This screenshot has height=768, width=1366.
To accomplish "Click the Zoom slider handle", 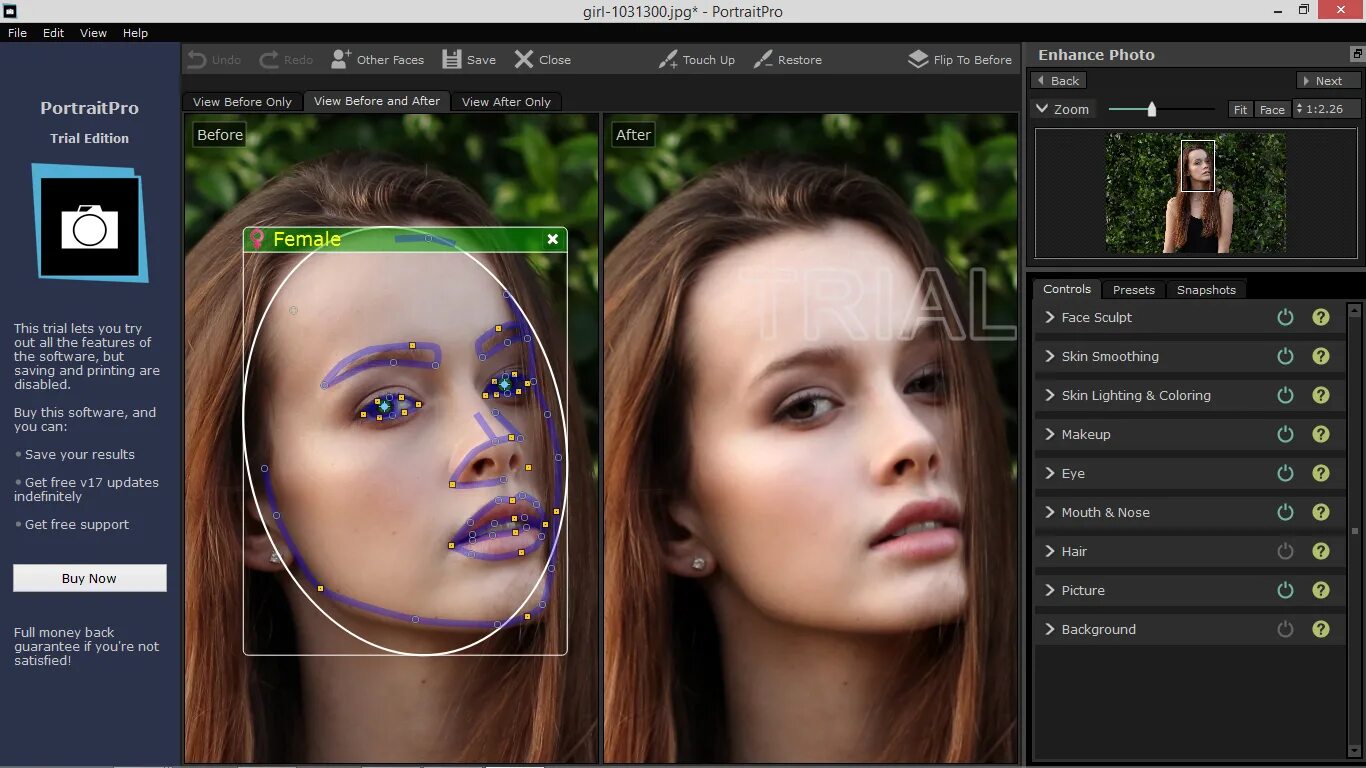I will [x=1152, y=109].
